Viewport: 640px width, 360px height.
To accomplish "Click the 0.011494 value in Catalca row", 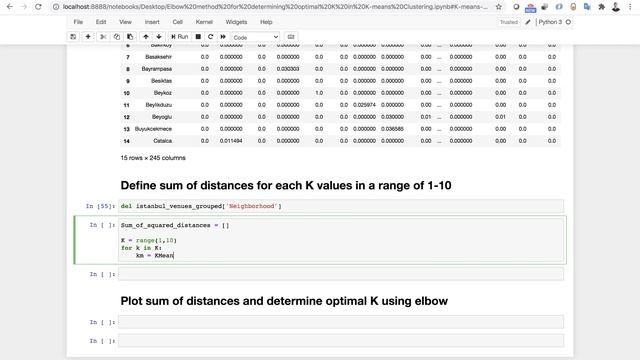I will [231, 141].
